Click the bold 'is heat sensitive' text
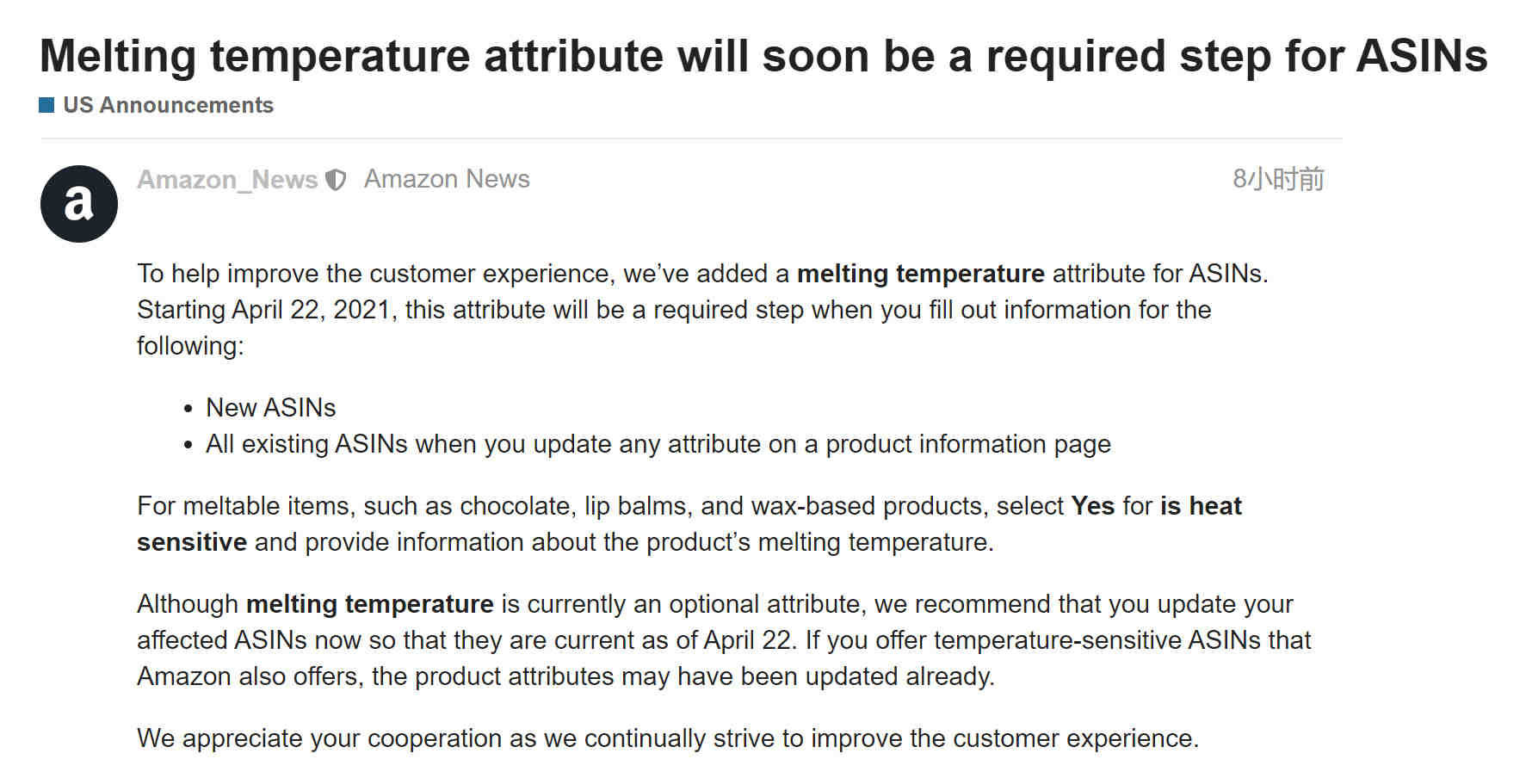This screenshot has height=784, width=1526. click(x=1201, y=506)
